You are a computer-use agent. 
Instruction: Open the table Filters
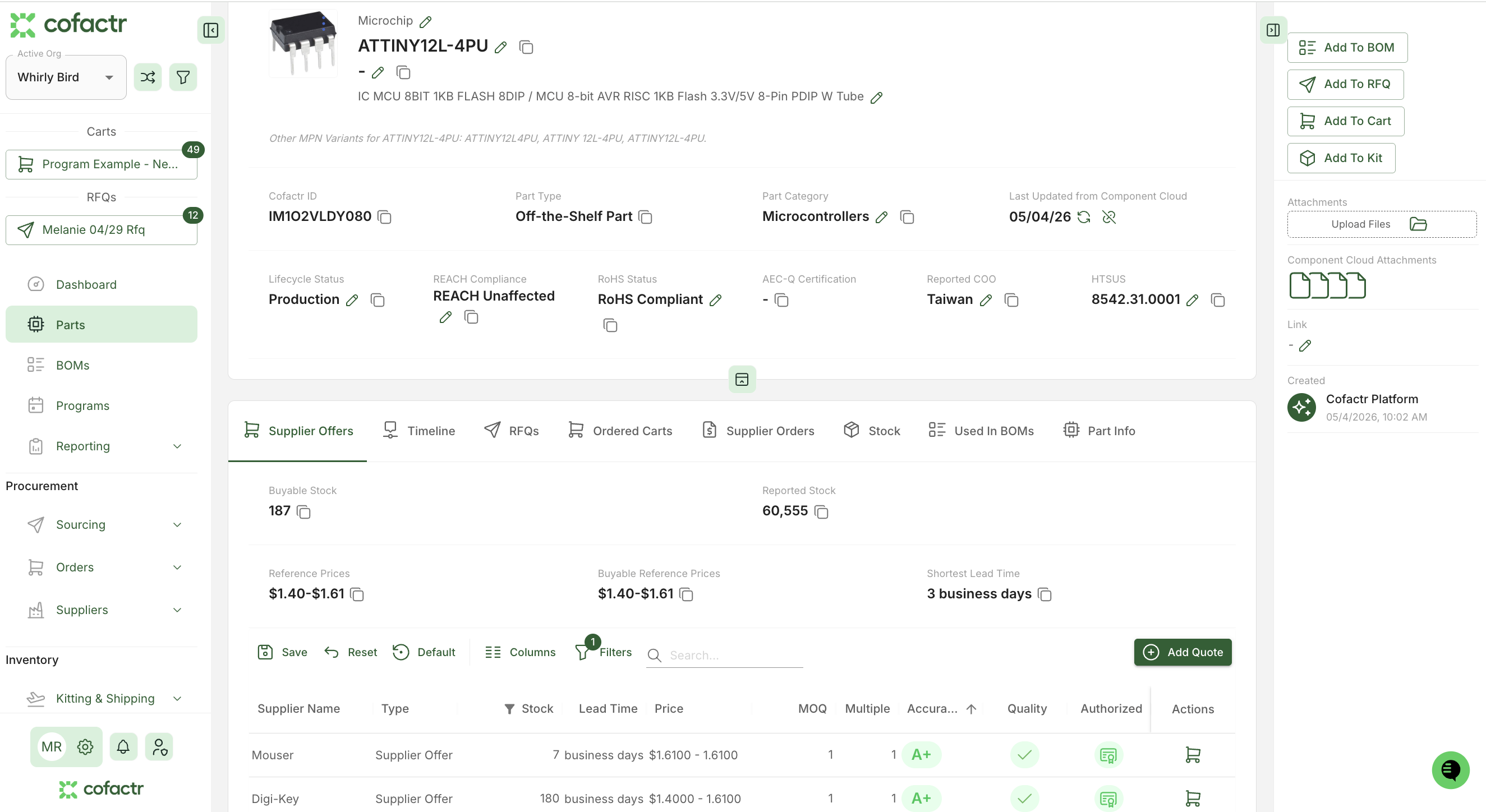tap(604, 653)
